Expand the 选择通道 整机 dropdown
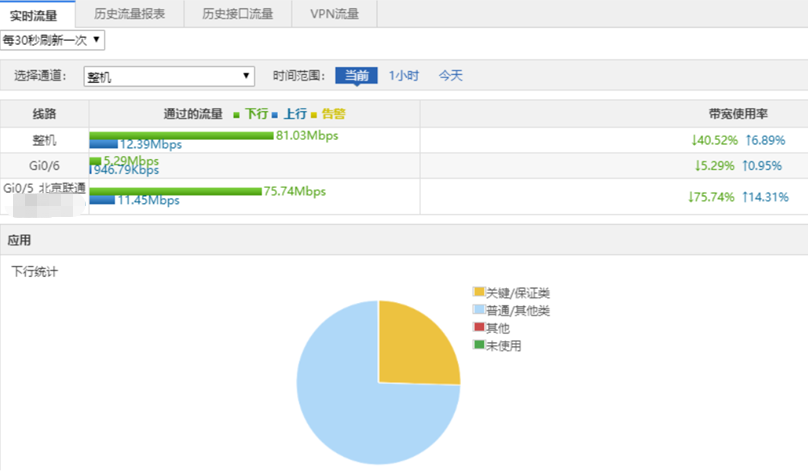 (x=169, y=76)
